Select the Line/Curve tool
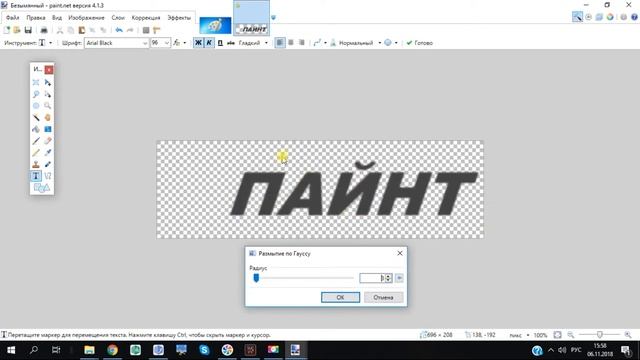Image resolution: width=640 pixels, height=360 pixels. (x=48, y=176)
